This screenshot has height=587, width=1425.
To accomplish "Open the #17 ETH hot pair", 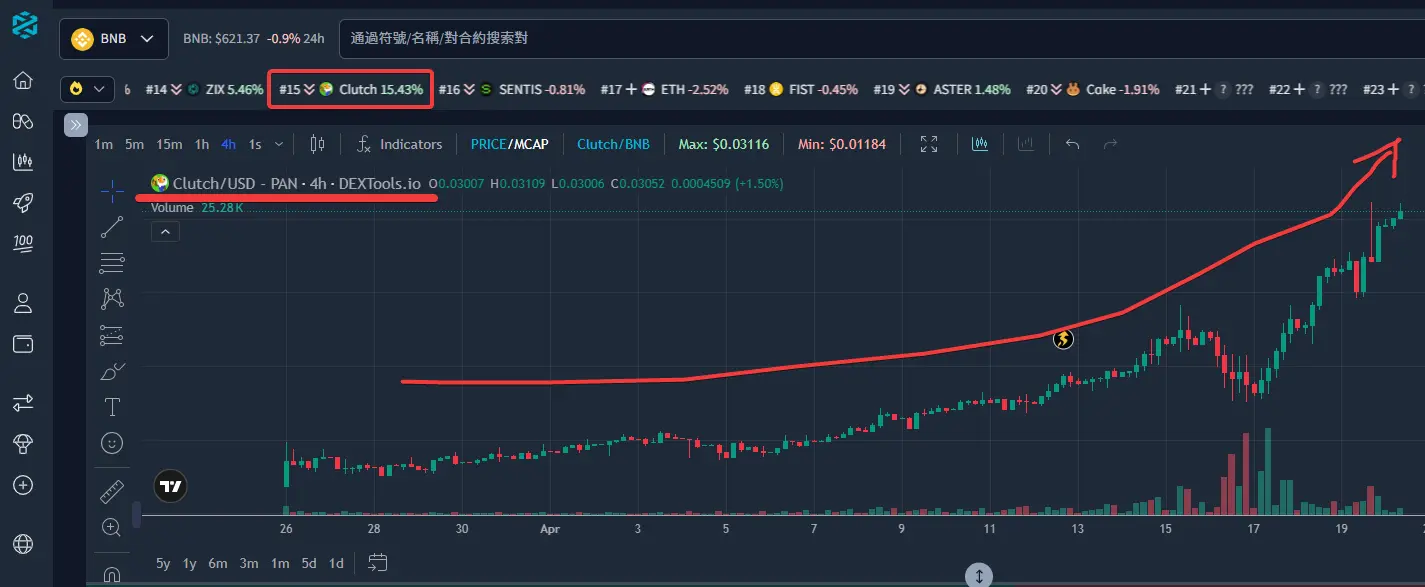I will (666, 89).
